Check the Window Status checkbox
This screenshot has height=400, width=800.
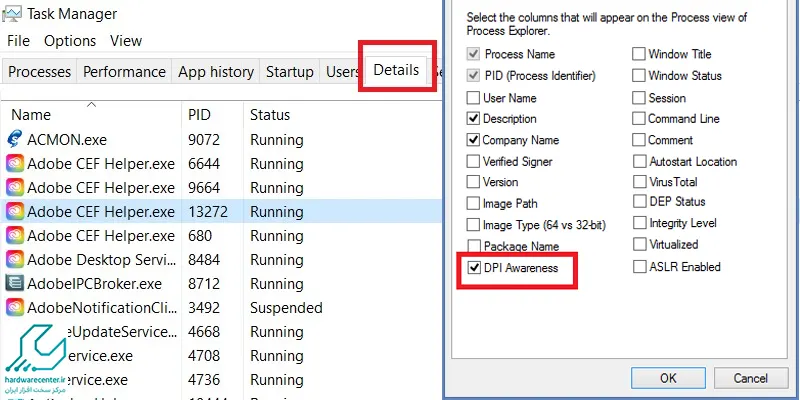pos(639,76)
